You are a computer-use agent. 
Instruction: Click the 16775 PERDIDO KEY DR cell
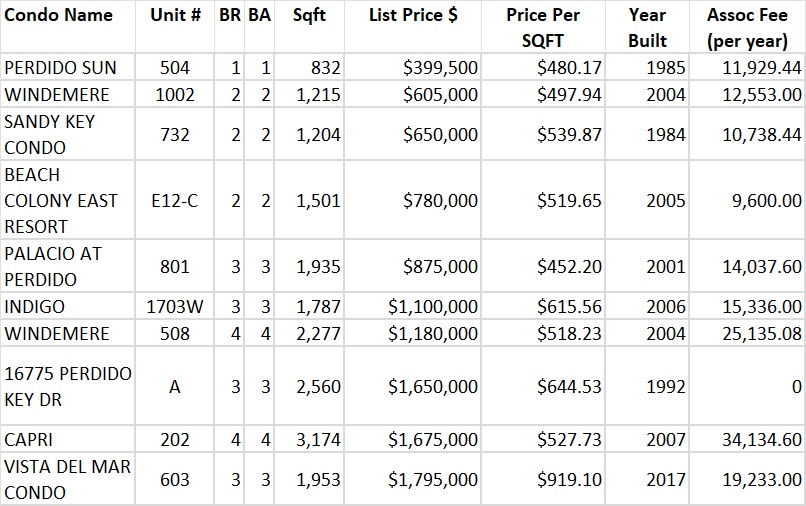click(x=68, y=386)
